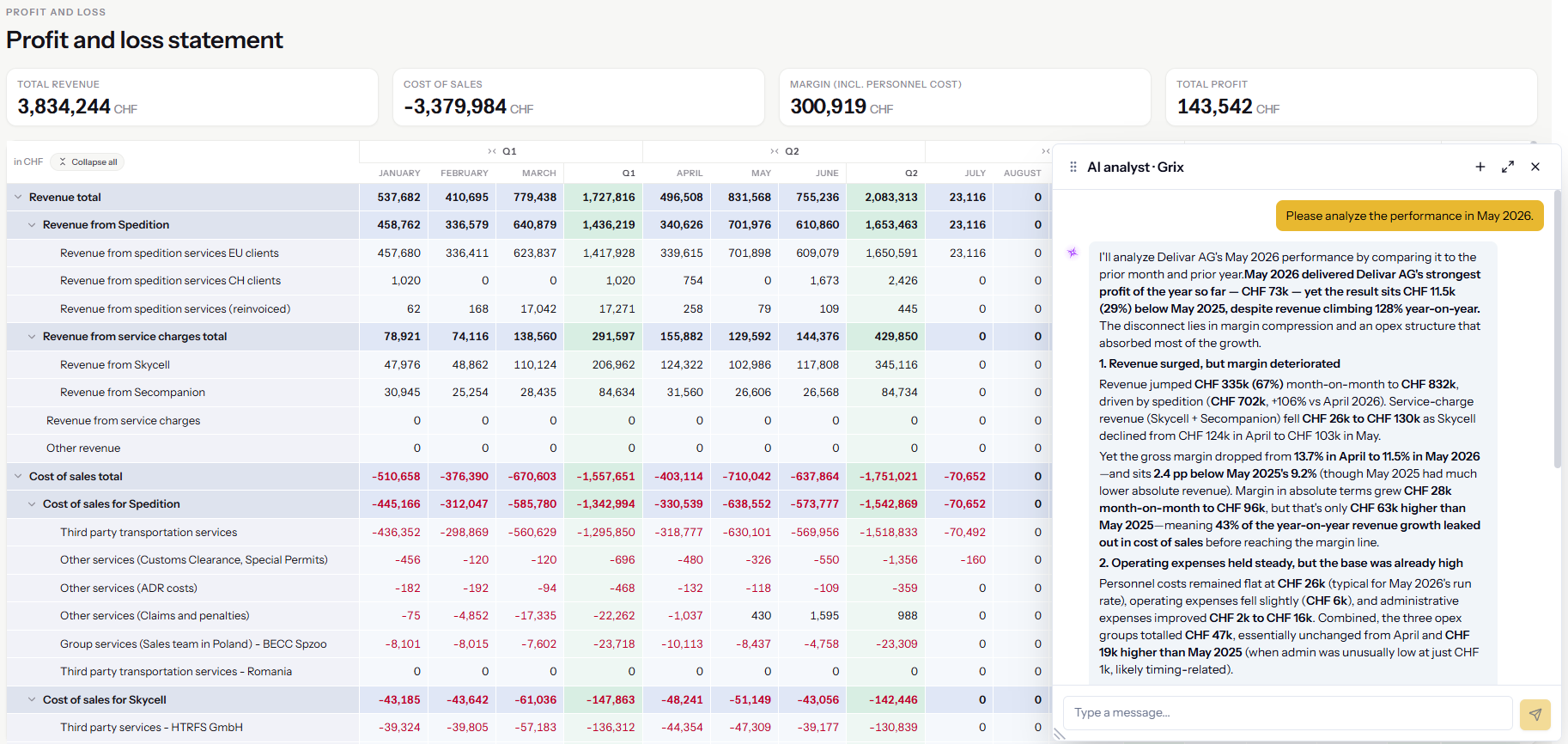Click Third party services - HTRFS GmbH row

point(151,728)
